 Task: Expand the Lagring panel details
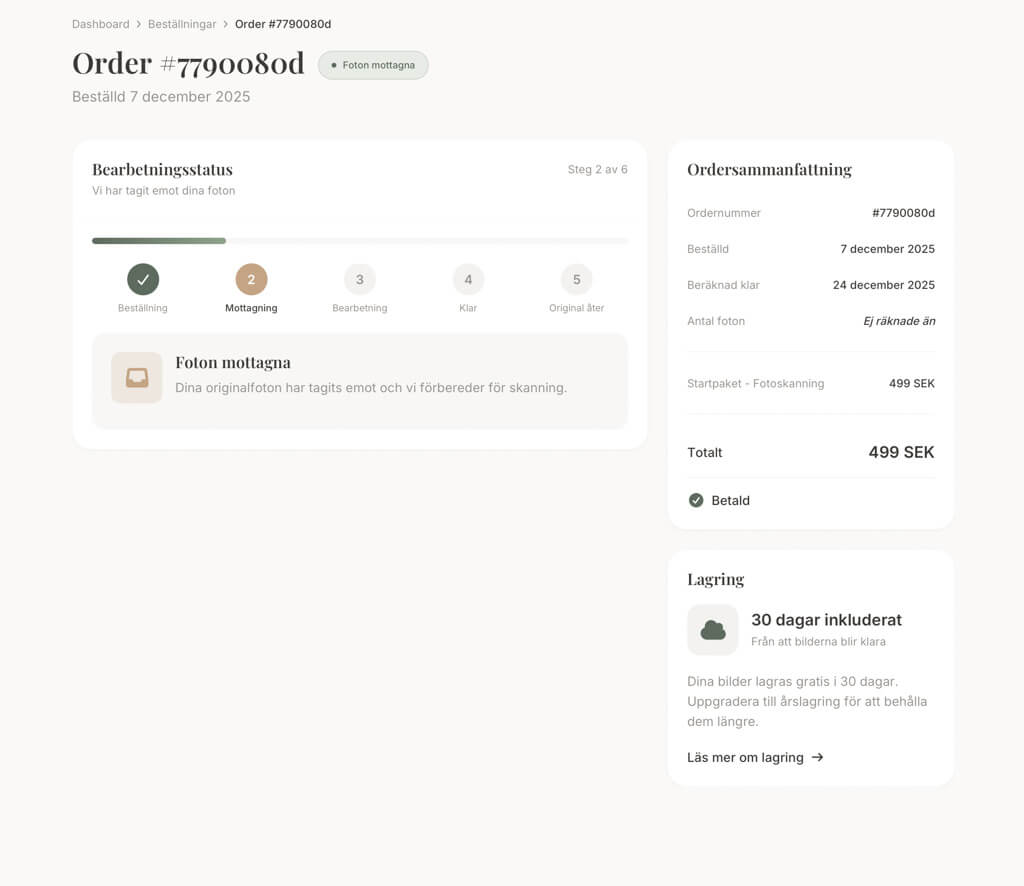[715, 579]
